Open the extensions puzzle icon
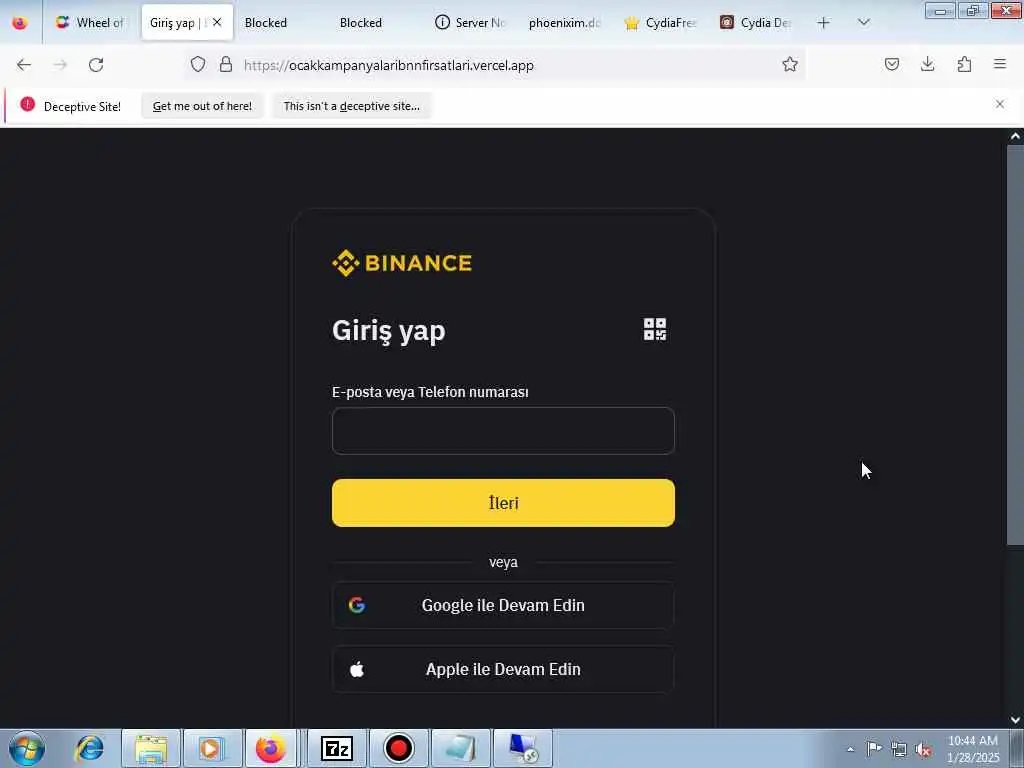This screenshot has height=768, width=1024. [x=964, y=64]
